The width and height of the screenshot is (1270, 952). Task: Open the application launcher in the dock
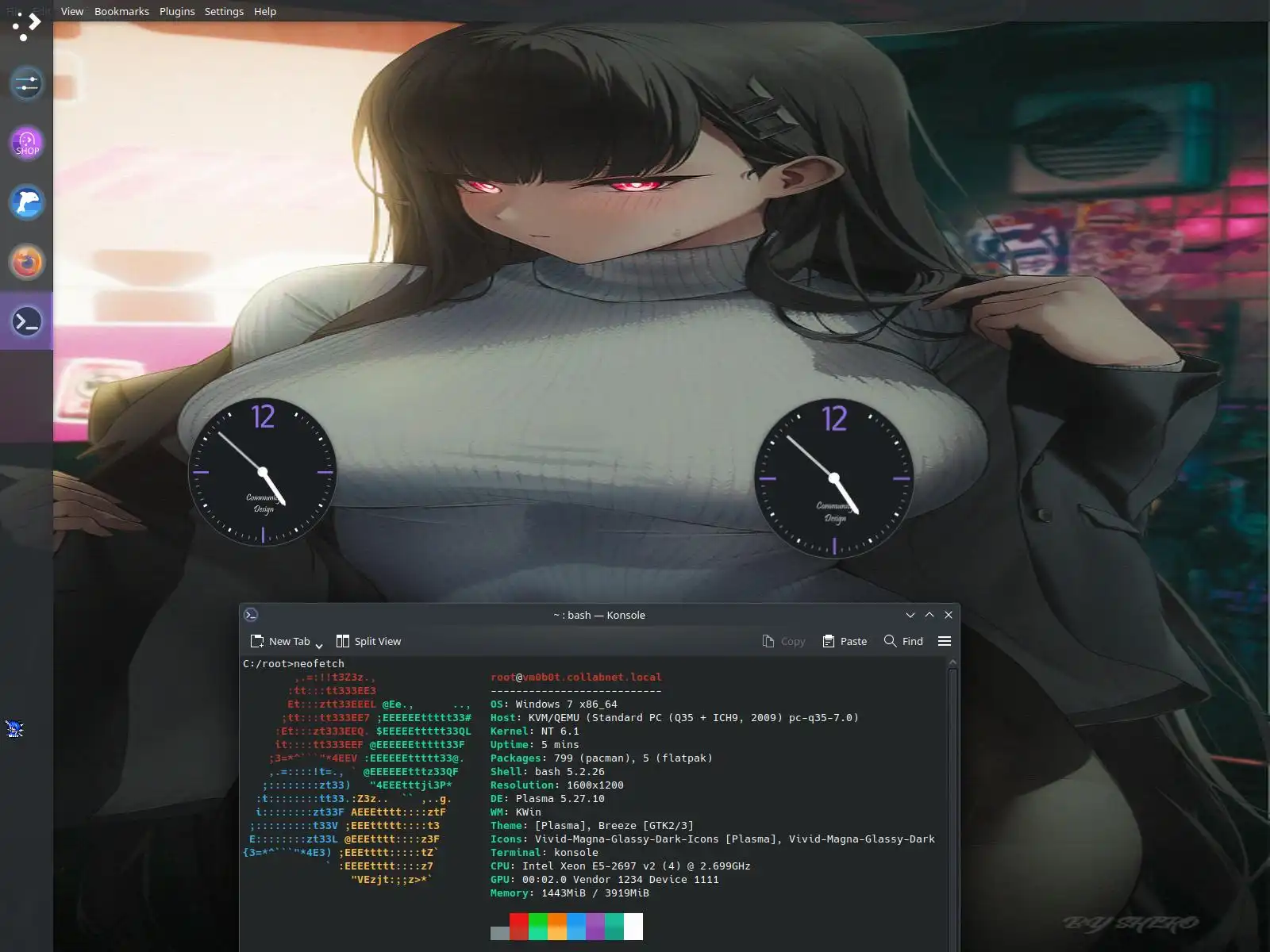26,25
